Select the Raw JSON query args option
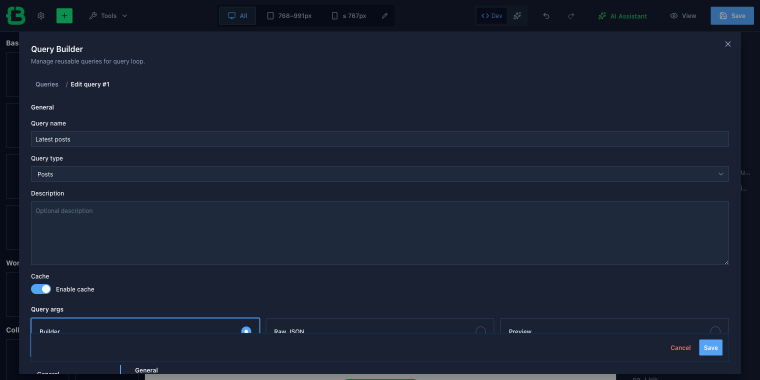 (380, 326)
